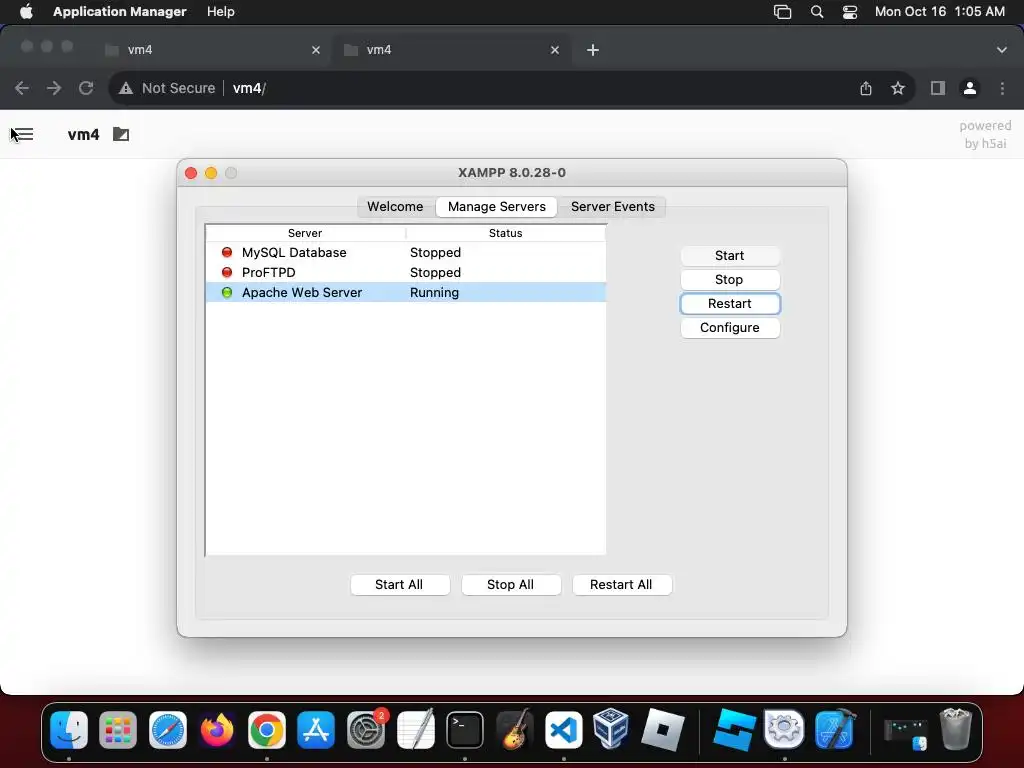The width and height of the screenshot is (1024, 768).
Task: Minimize the XAMPP window
Action: click(211, 173)
